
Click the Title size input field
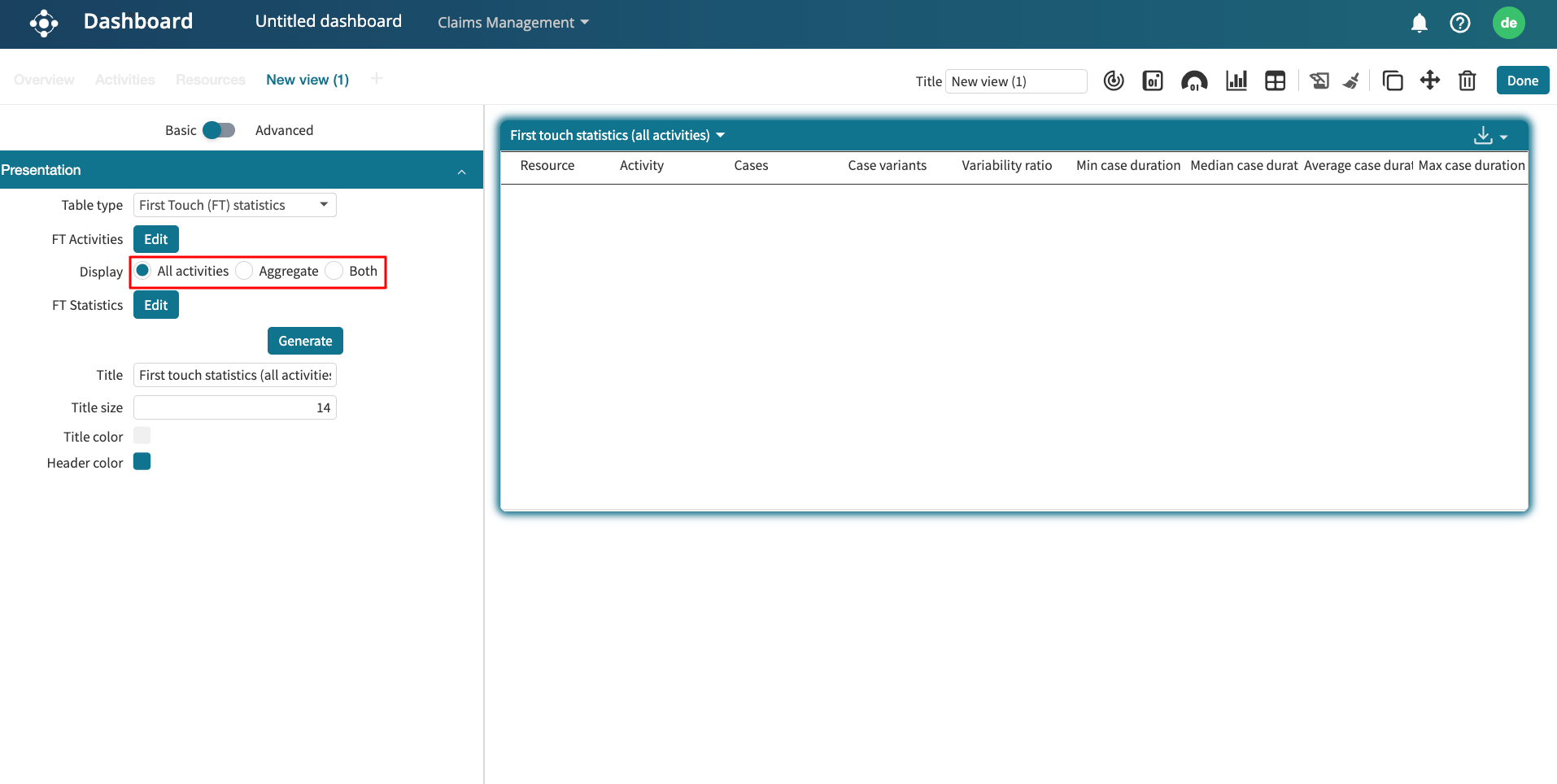coord(234,407)
